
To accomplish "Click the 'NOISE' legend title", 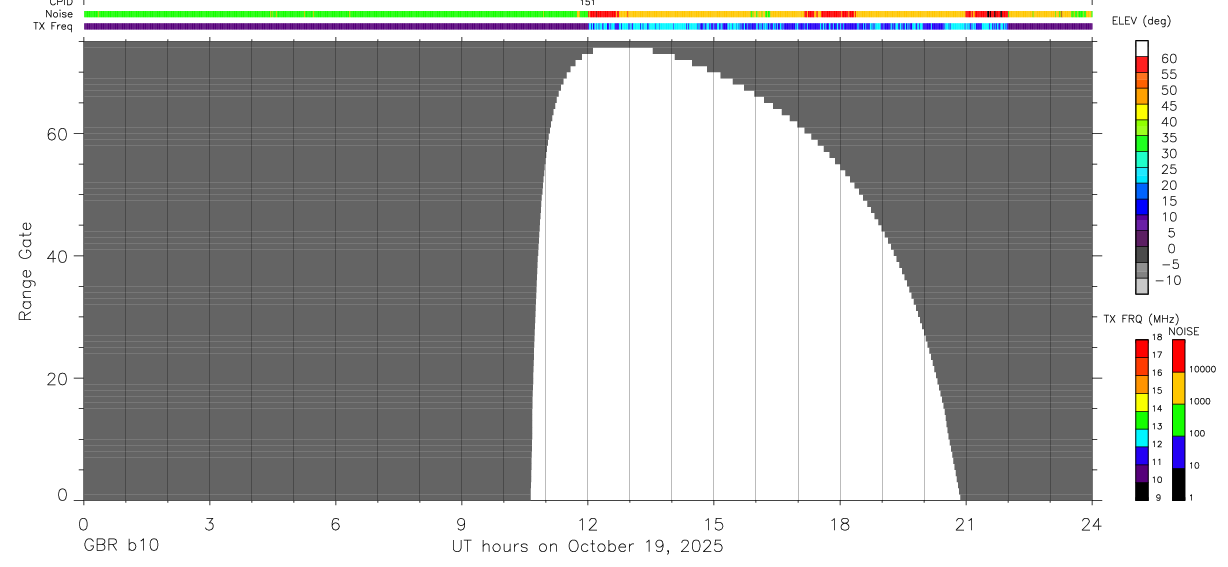I will pyautogui.click(x=1183, y=331).
